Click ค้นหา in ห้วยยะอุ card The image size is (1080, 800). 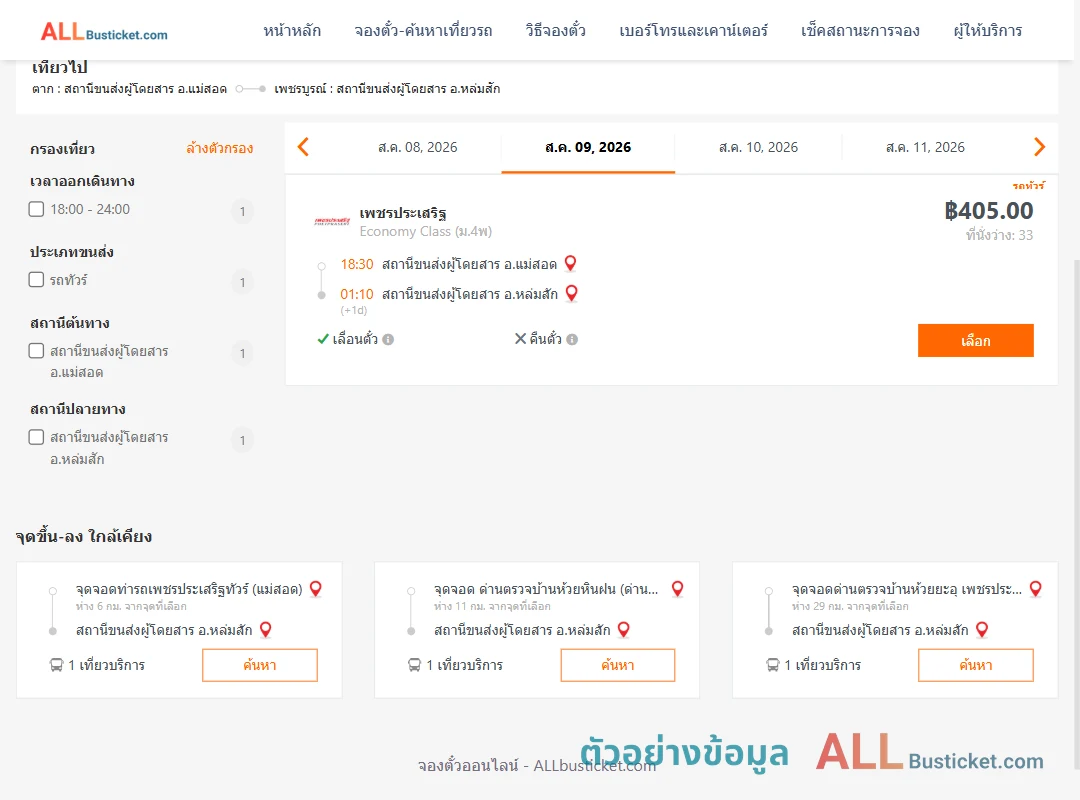(975, 665)
